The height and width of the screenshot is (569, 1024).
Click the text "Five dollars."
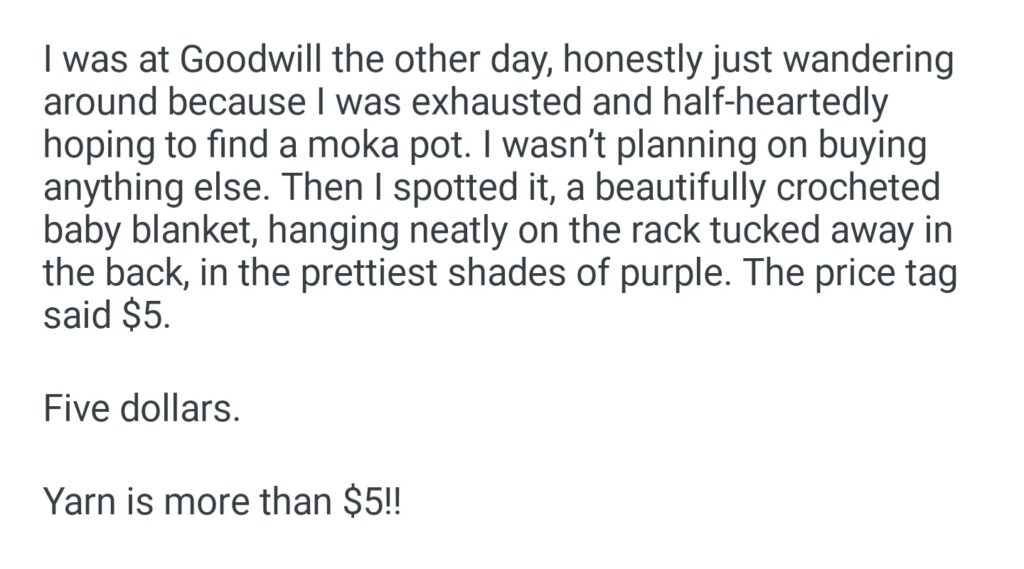coord(142,409)
